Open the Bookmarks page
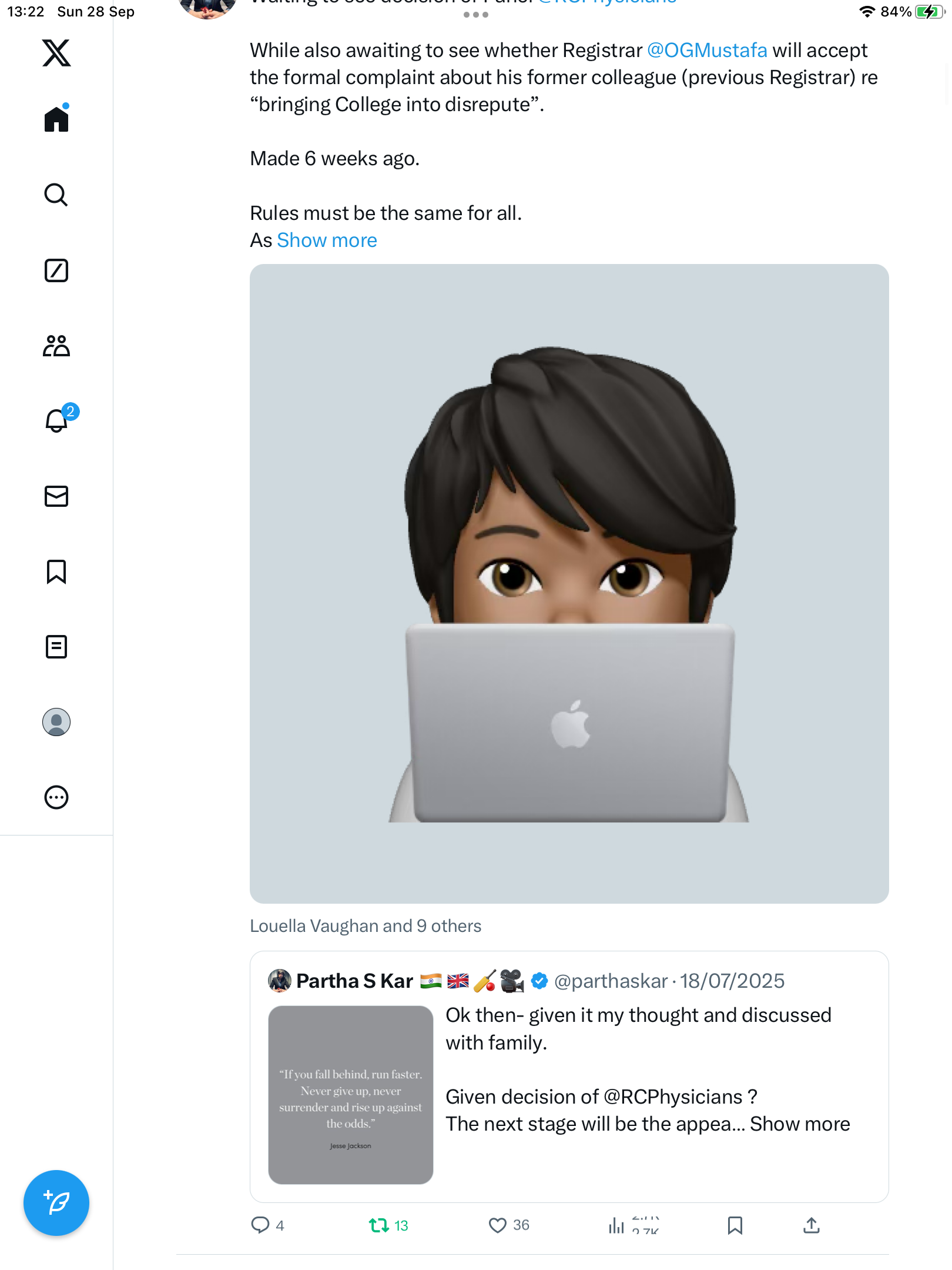Viewport: 952px width, 1270px height. point(56,571)
